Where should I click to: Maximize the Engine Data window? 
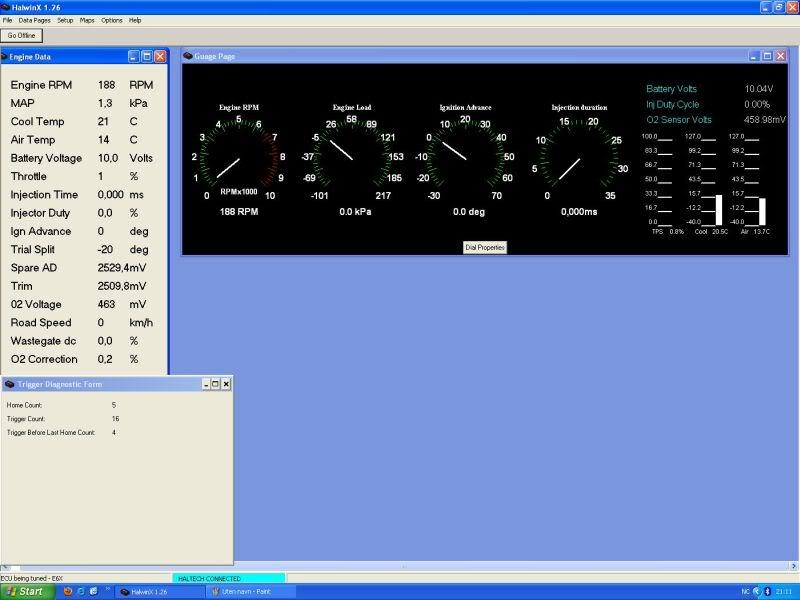tap(146, 57)
